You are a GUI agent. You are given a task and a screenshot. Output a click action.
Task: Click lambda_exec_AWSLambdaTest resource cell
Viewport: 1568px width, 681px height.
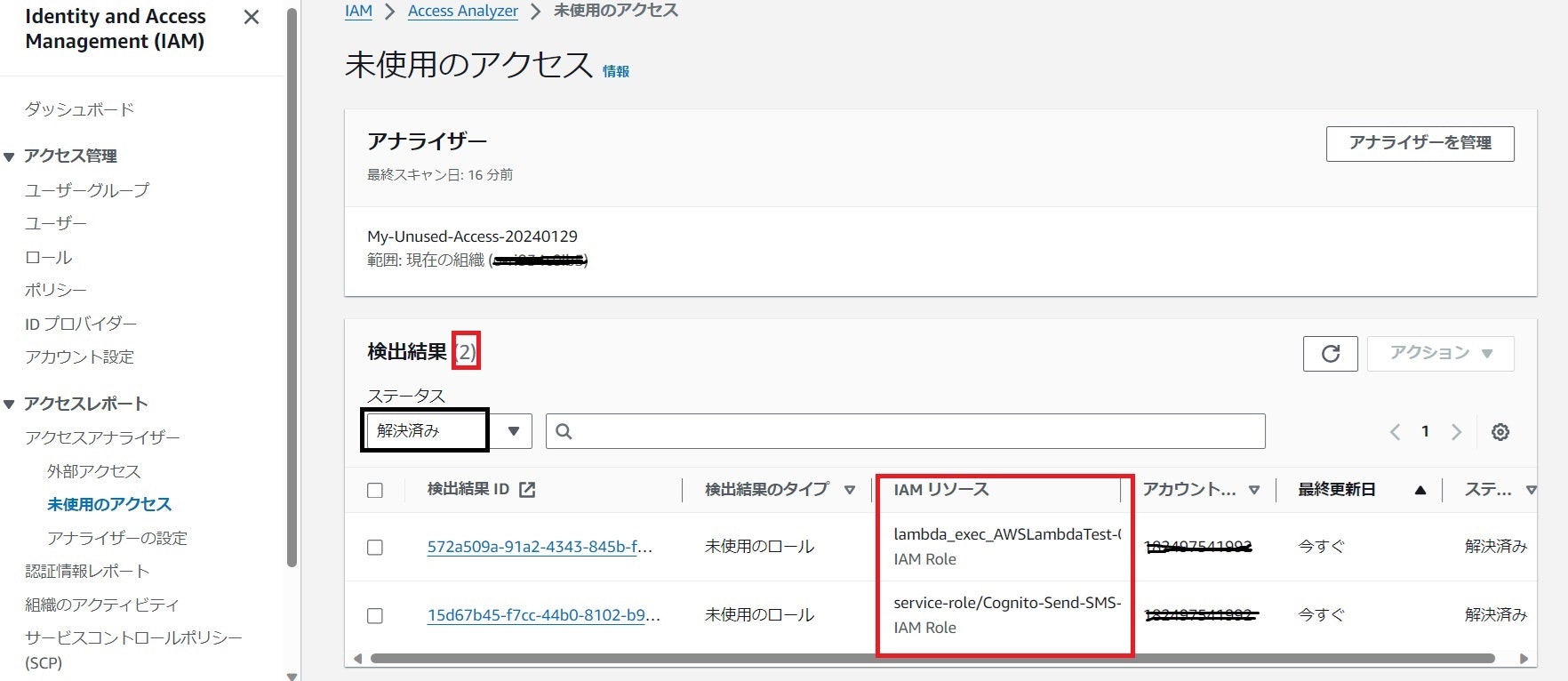pos(1006,547)
